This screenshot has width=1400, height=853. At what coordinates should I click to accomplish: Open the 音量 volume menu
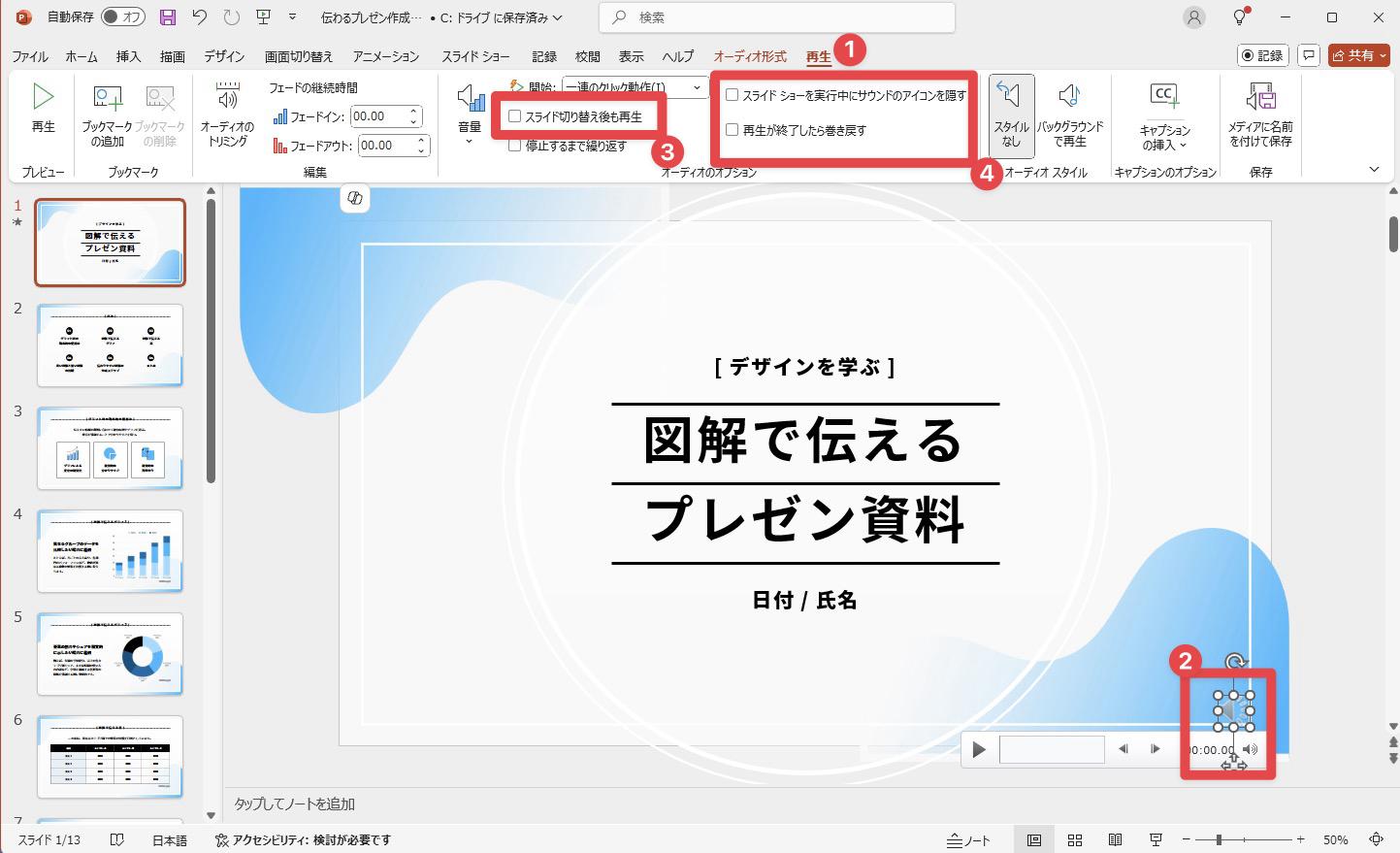(x=470, y=115)
